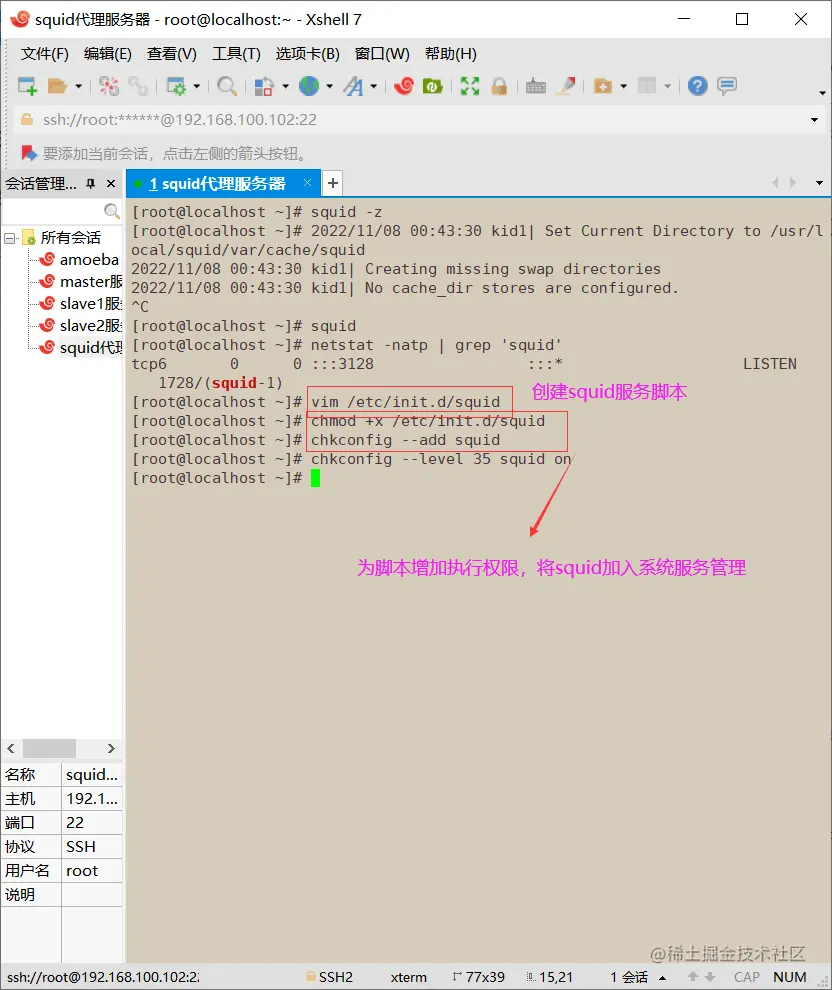The height and width of the screenshot is (990, 832).
Task: Open the 选项卡(B) menu
Action: (307, 54)
